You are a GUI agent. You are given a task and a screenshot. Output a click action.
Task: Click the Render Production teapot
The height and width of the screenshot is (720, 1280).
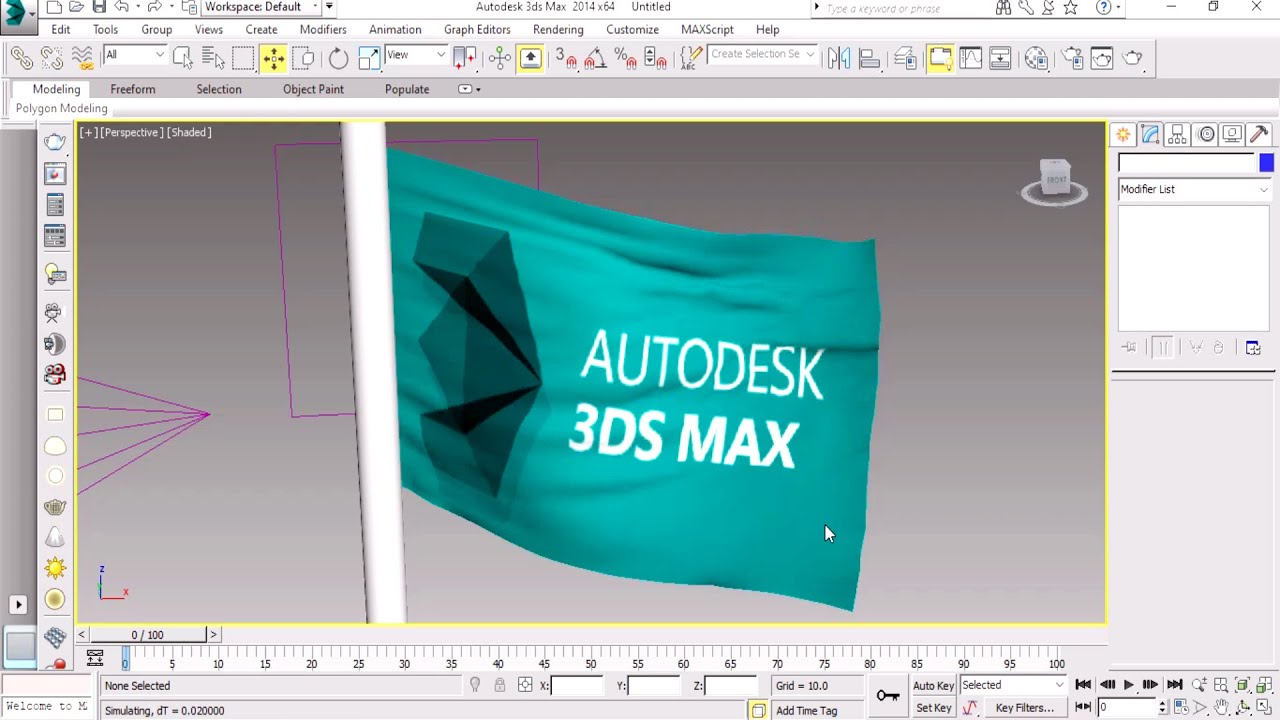tap(1132, 58)
